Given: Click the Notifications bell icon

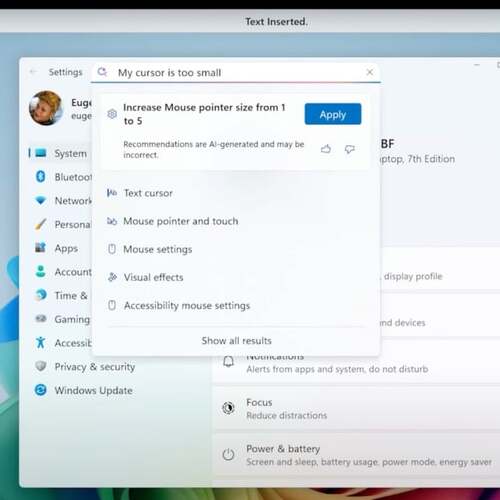Looking at the screenshot, I should click(x=228, y=362).
